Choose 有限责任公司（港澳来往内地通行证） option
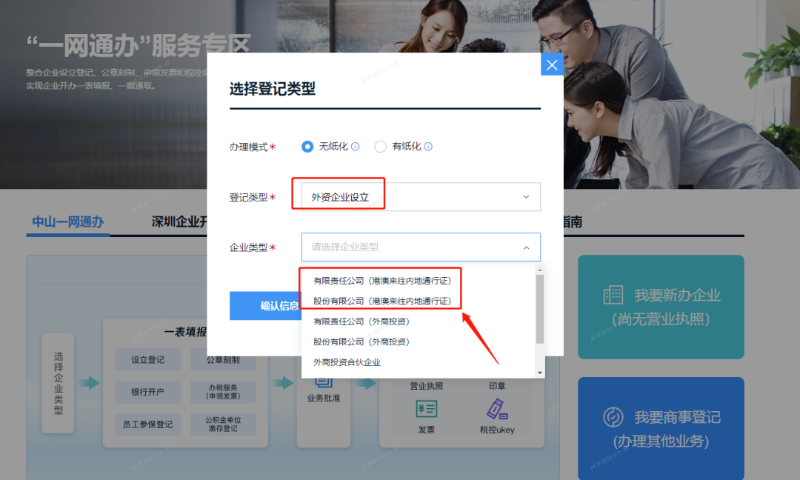Viewport: 800px width, 480px height. pos(382,281)
